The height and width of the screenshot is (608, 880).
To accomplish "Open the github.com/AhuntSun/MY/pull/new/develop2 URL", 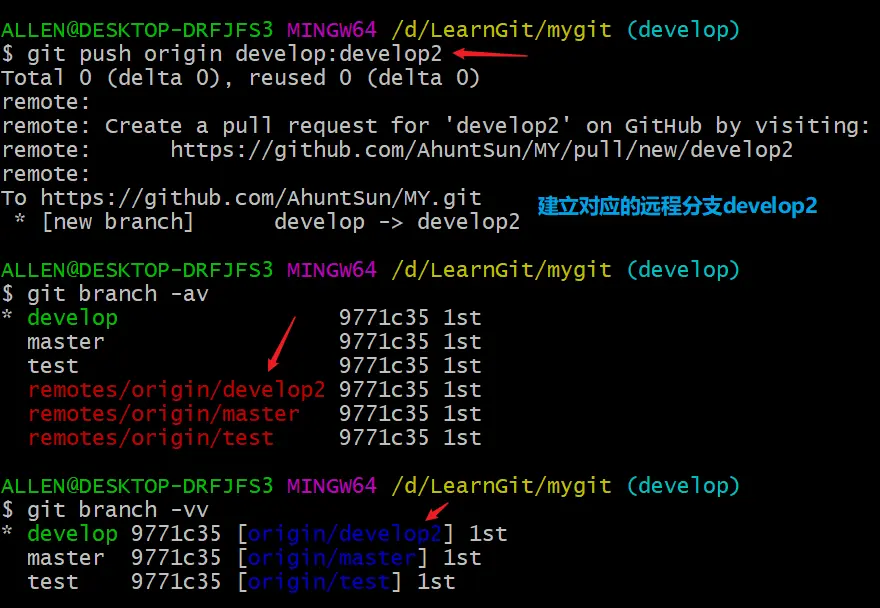I will tap(482, 150).
